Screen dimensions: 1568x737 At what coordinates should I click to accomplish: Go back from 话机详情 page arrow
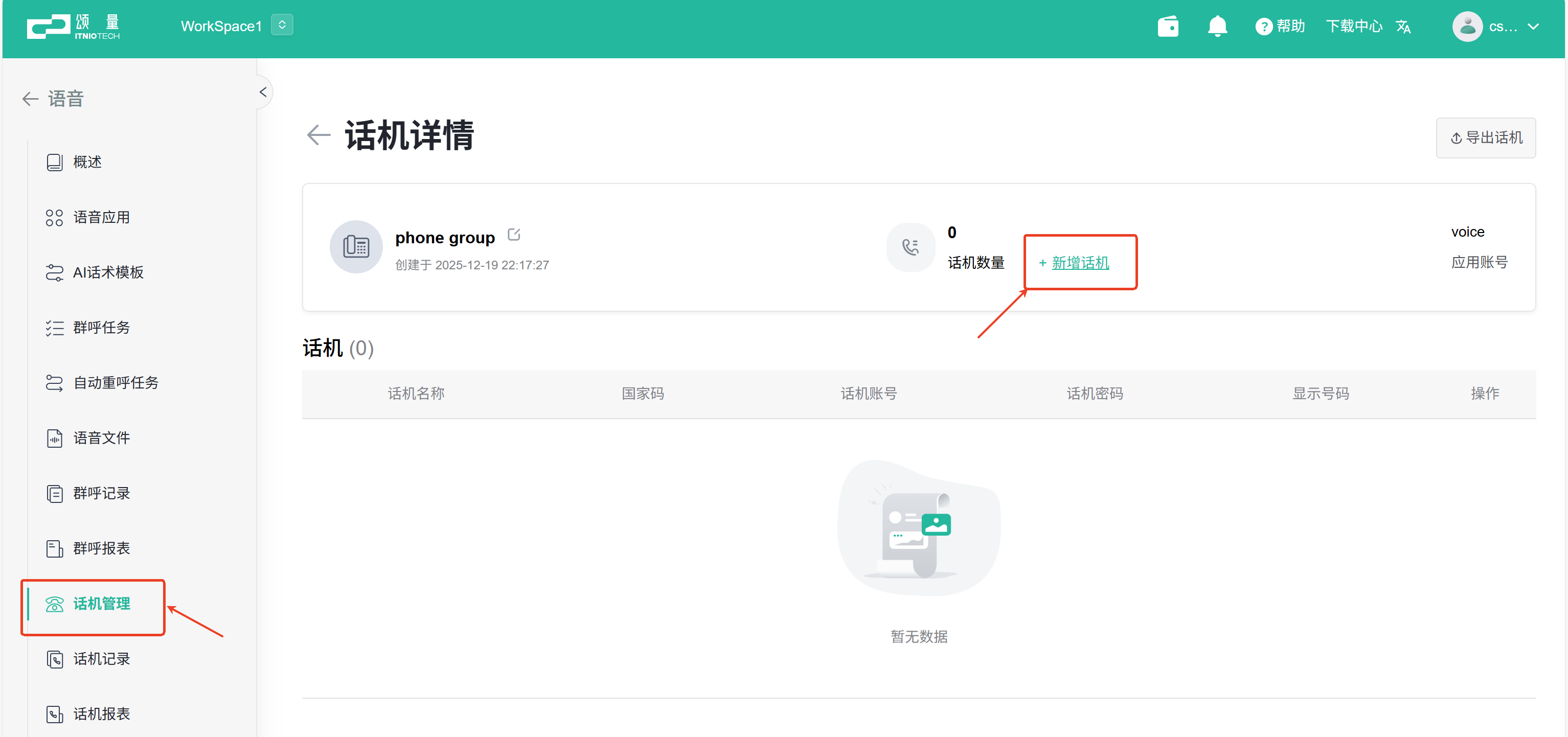pyautogui.click(x=319, y=134)
